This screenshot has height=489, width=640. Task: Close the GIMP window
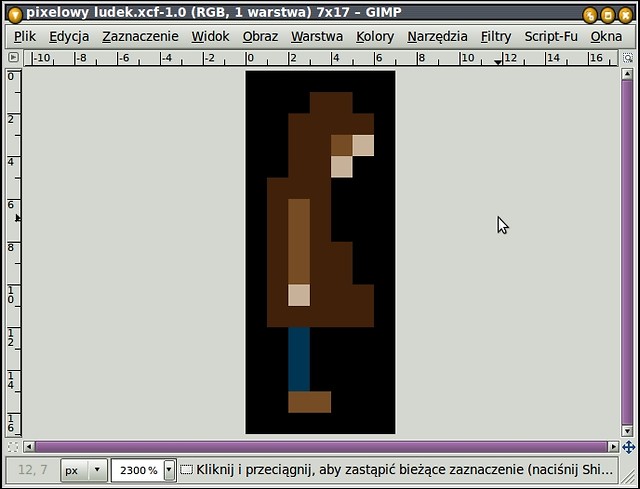(x=625, y=16)
